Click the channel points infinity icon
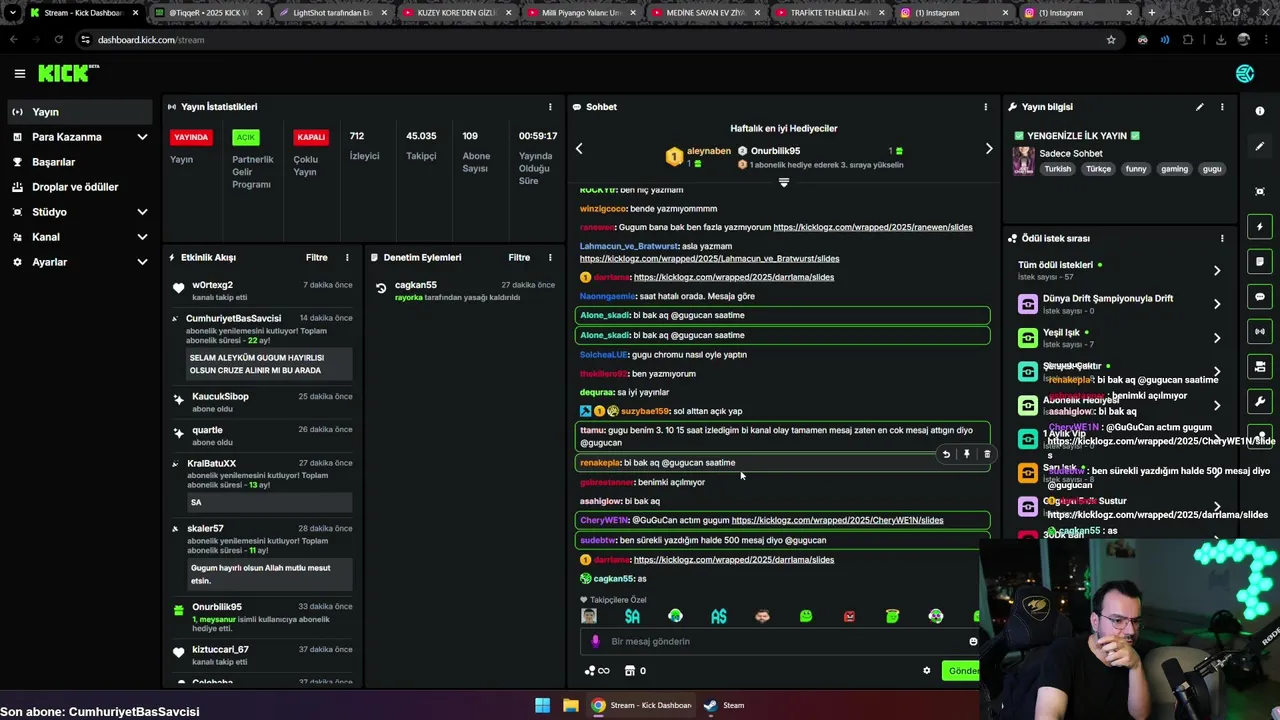 597,671
